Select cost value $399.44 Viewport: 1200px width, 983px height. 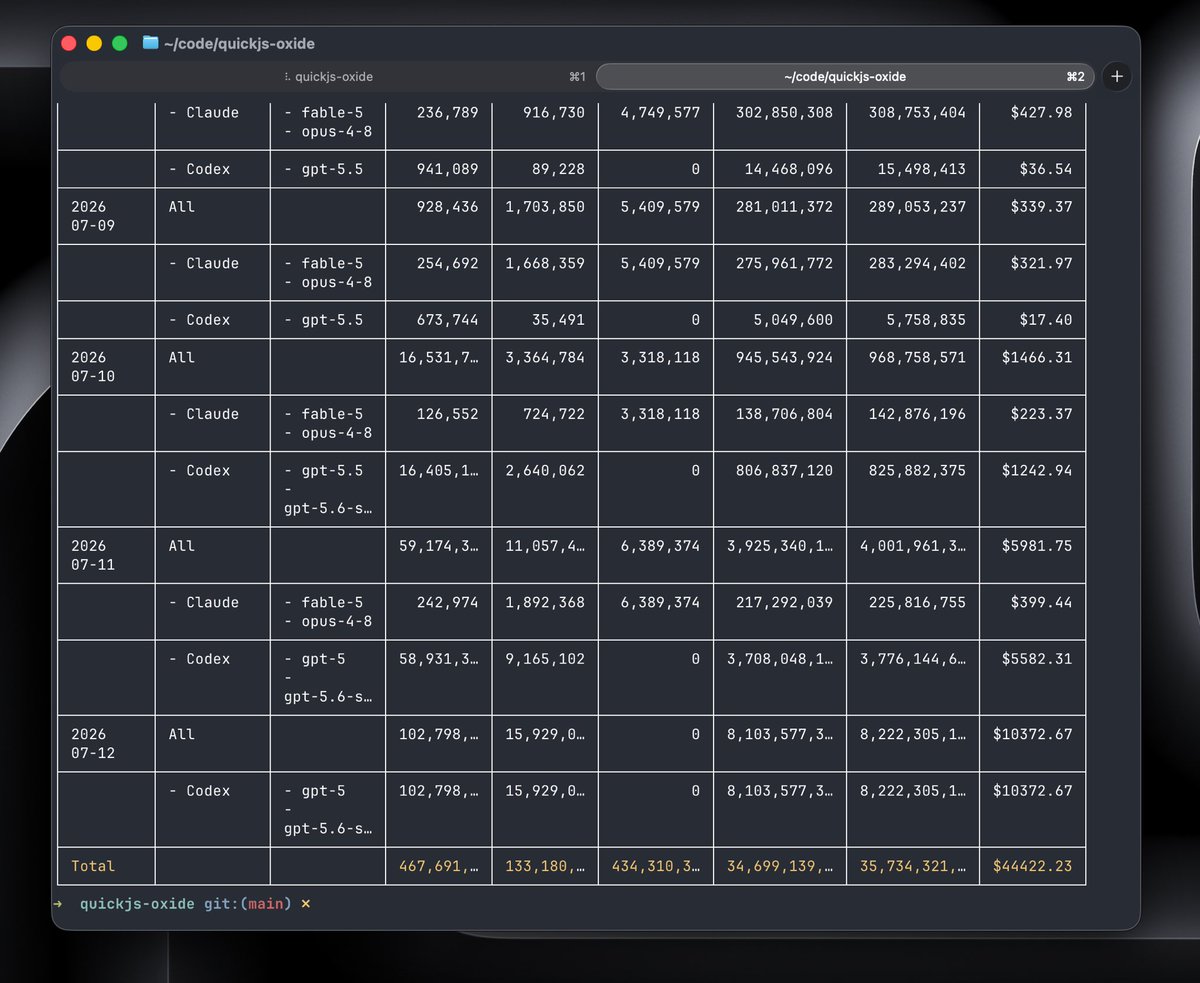pyautogui.click(x=1041, y=602)
